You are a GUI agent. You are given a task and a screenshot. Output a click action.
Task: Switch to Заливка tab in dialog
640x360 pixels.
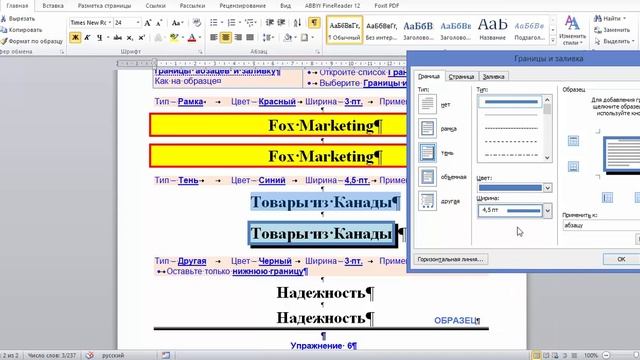493,76
